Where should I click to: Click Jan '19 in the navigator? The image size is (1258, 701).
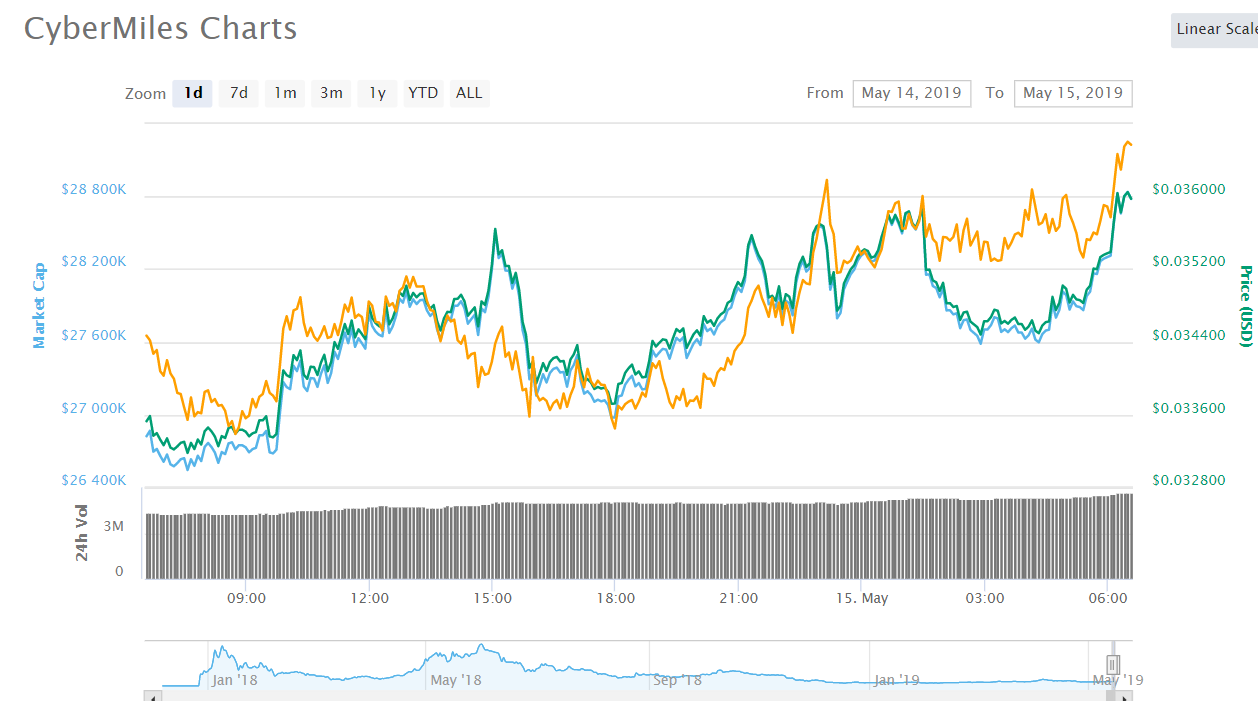(x=897, y=681)
